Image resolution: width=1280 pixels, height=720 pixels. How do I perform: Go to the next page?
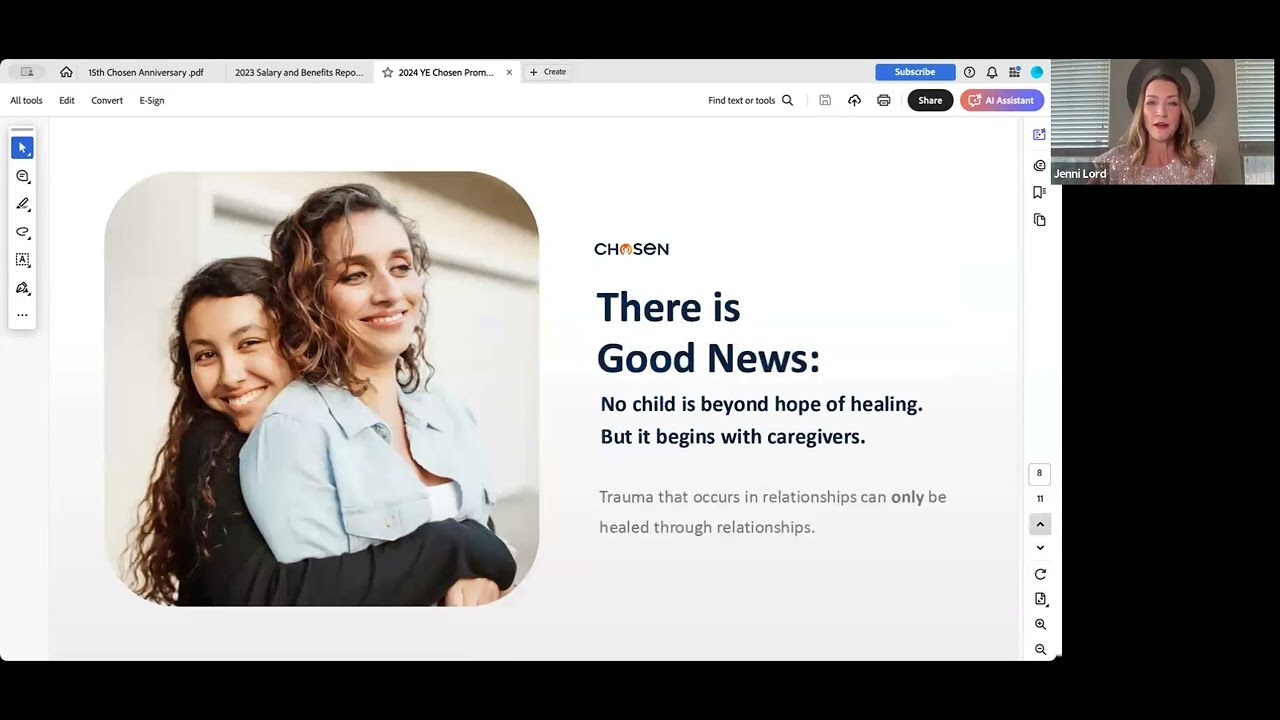(x=1040, y=548)
